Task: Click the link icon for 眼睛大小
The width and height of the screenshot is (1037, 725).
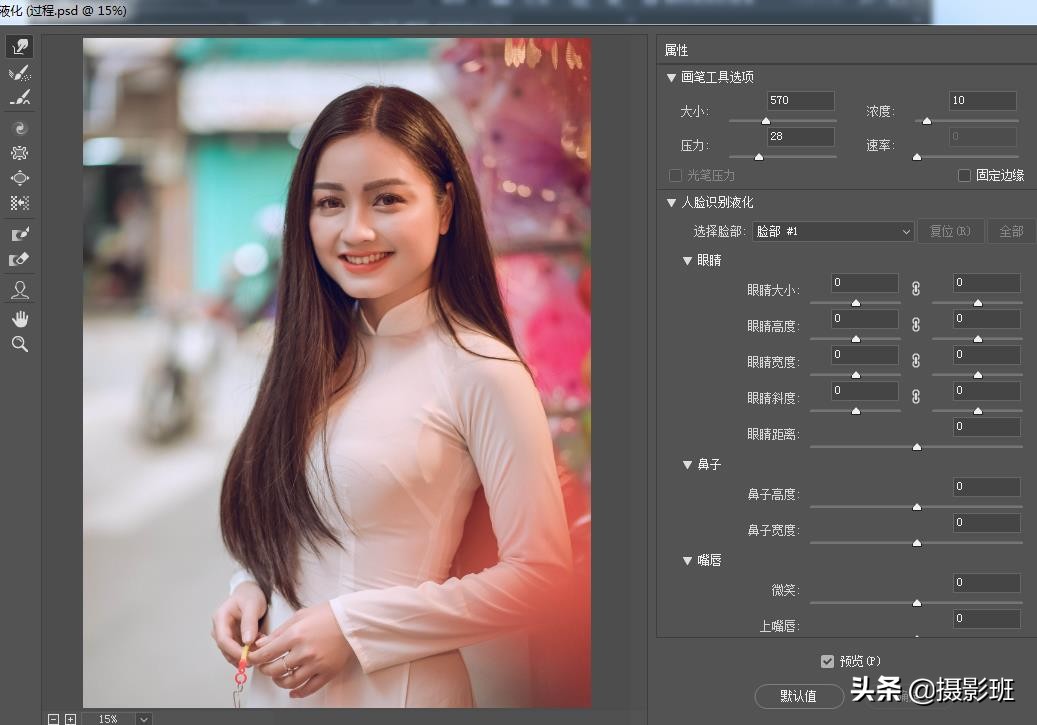Action: pyautogui.click(x=915, y=288)
